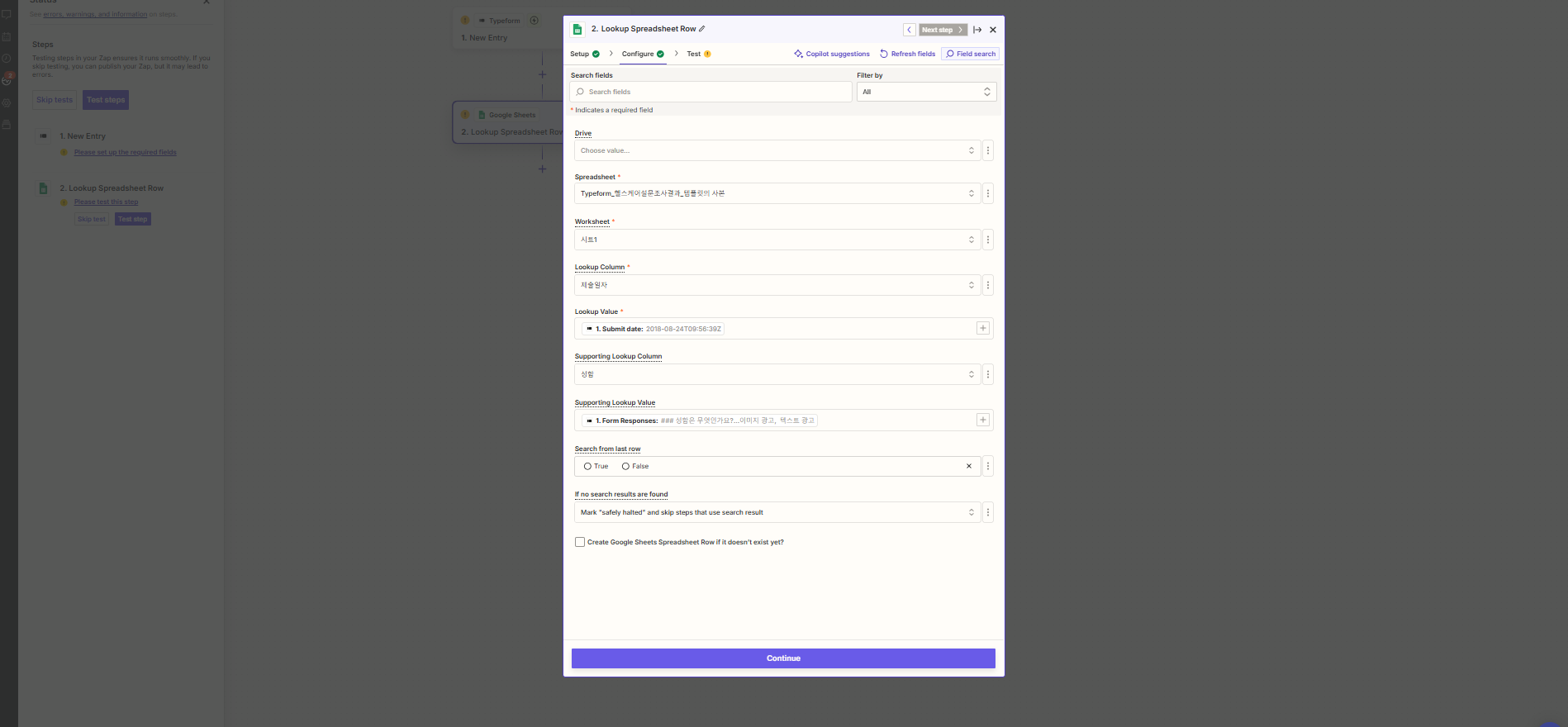This screenshot has width=1568, height=727.
Task: Open the Drive dropdown
Action: click(777, 150)
